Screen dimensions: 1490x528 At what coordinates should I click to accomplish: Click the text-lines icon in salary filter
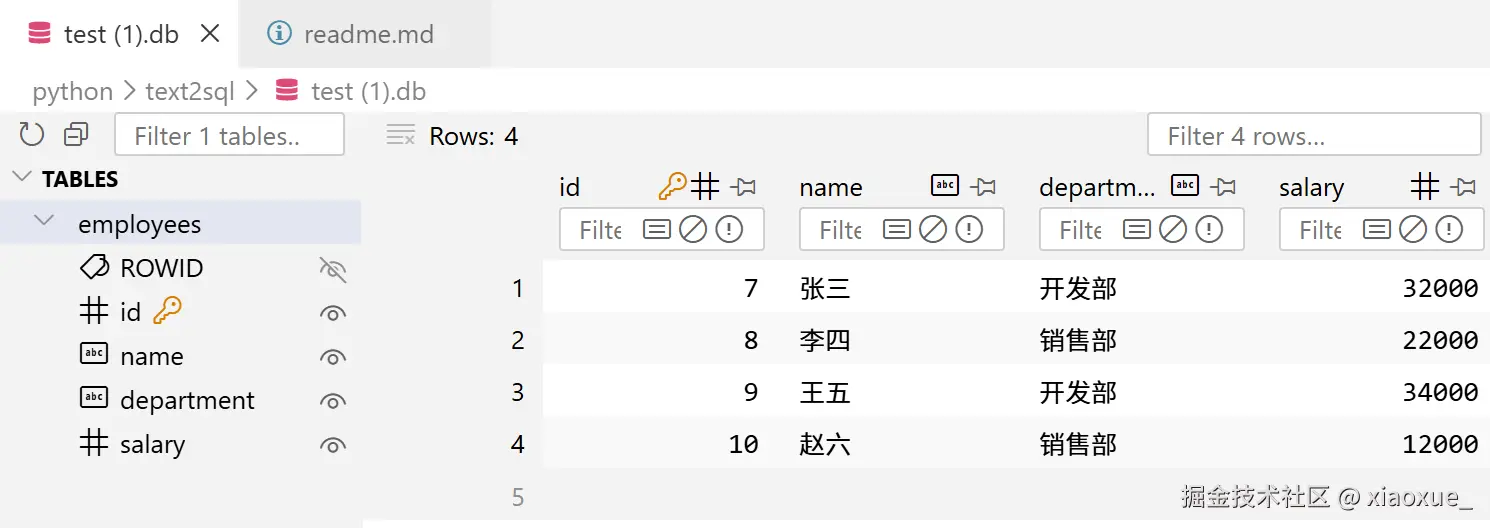point(1377,230)
